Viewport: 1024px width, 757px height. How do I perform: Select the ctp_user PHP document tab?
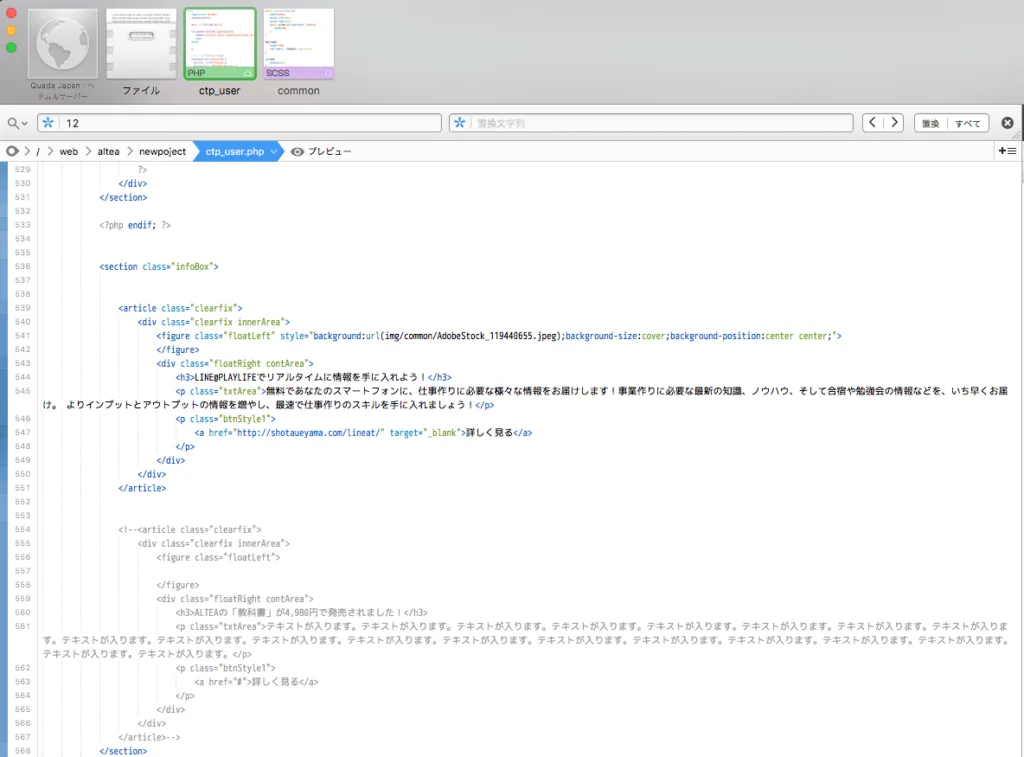click(220, 44)
